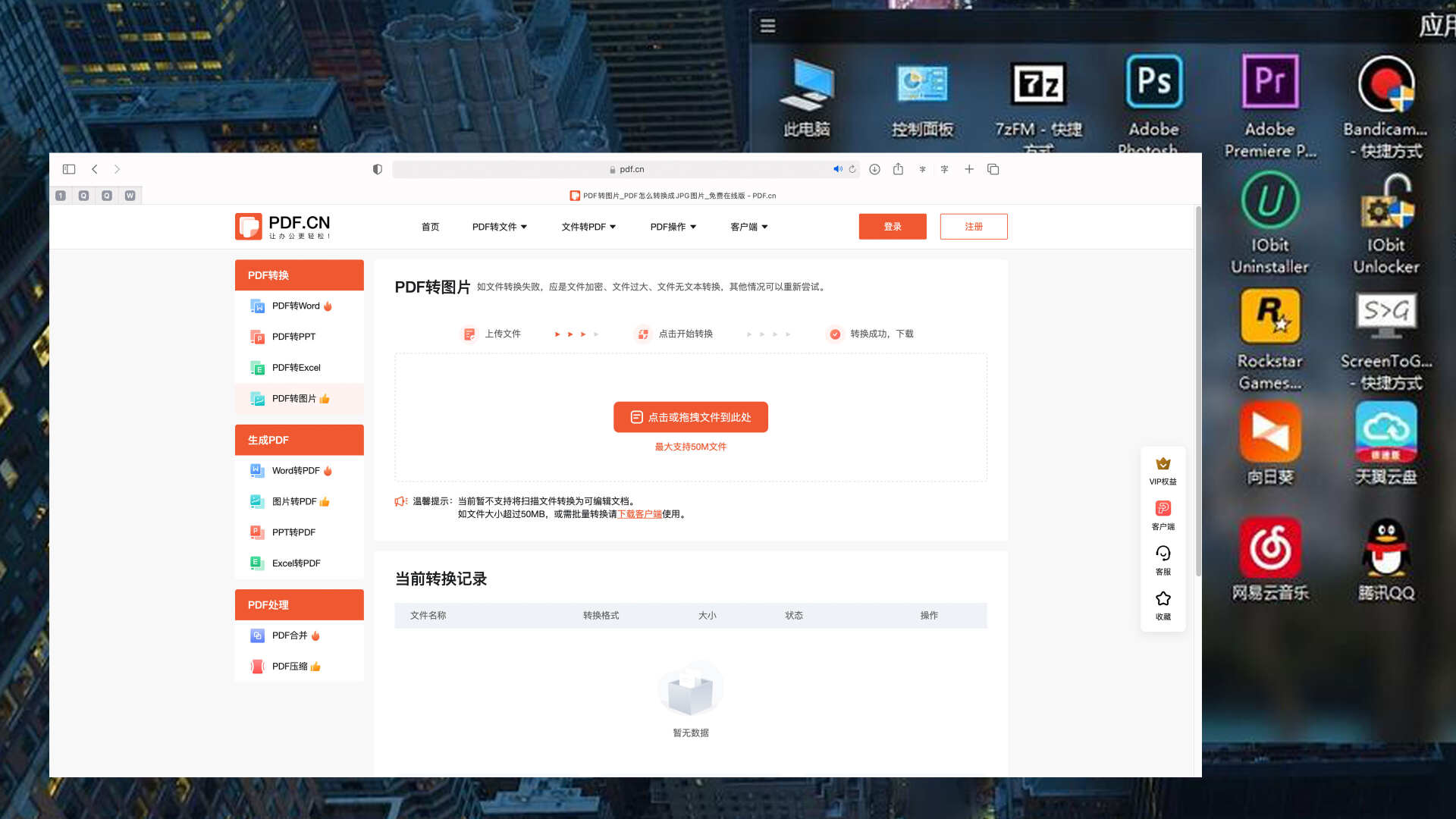Select 图片转PDF in sidebar
The width and height of the screenshot is (1456, 819).
point(300,502)
